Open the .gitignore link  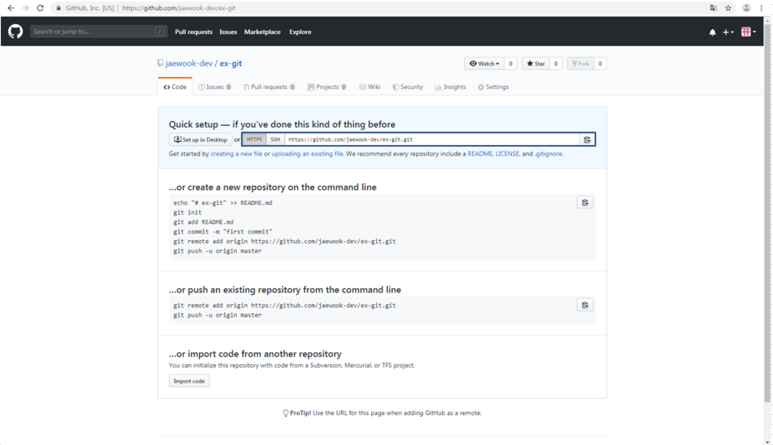click(548, 154)
